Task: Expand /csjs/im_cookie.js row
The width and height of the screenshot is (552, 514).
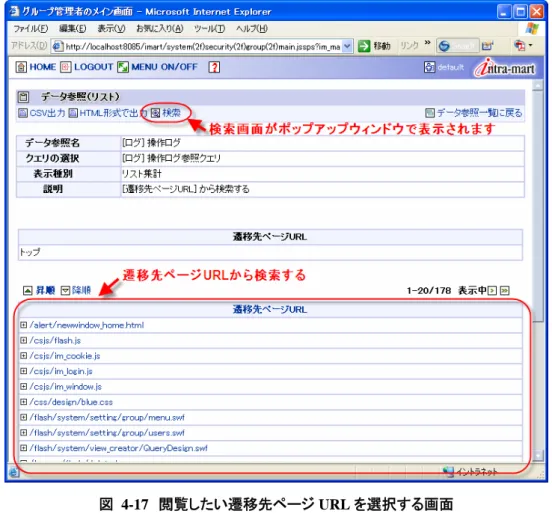Action: [x=24, y=356]
